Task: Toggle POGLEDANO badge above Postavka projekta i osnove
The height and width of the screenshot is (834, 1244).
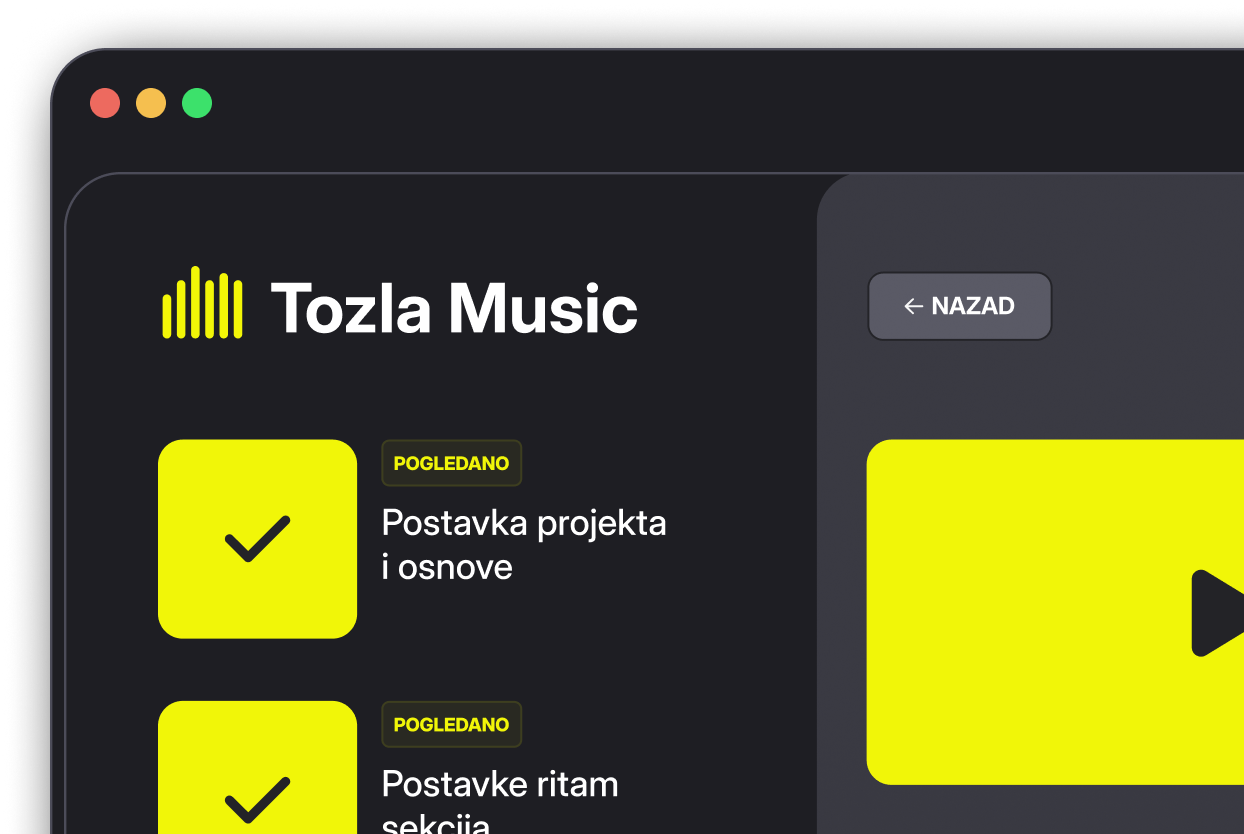Action: (451, 463)
